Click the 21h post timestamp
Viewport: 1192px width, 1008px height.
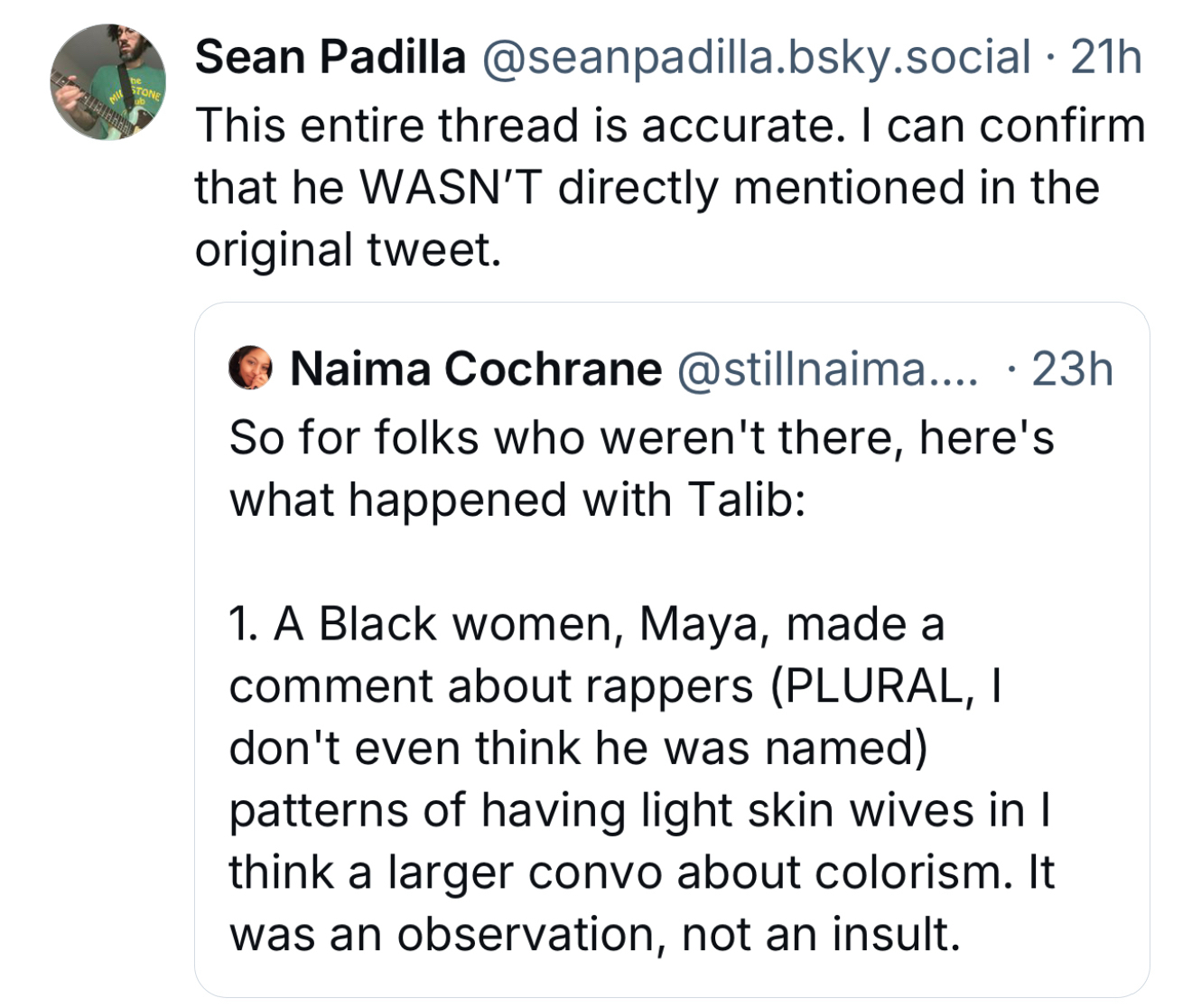tap(1106, 58)
